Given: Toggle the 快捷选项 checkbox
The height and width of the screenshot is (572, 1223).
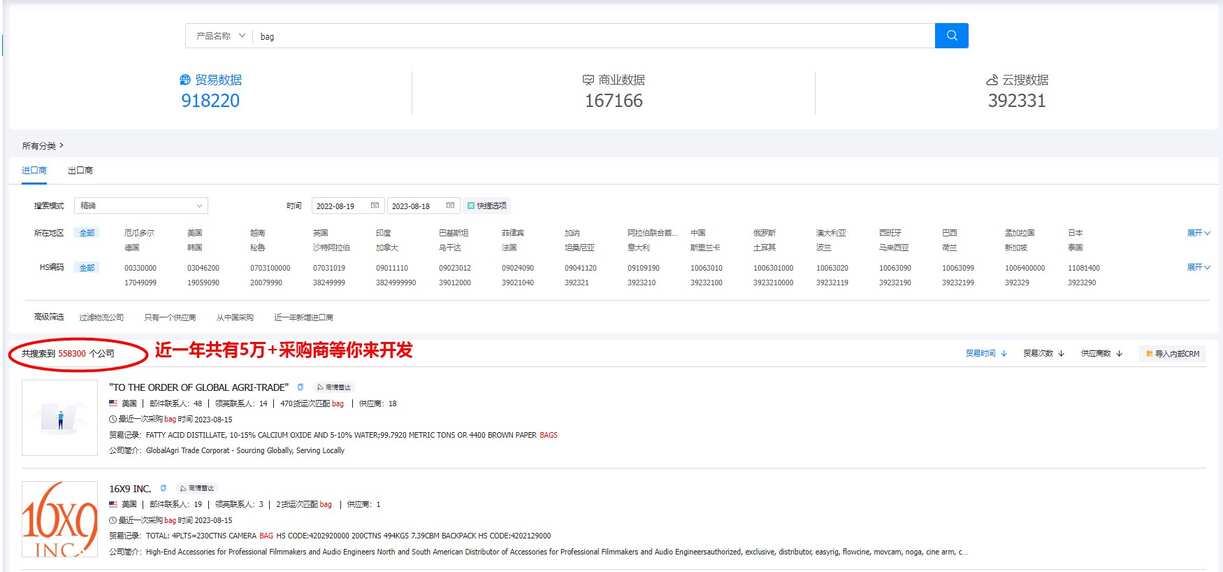Looking at the screenshot, I should coord(471,205).
